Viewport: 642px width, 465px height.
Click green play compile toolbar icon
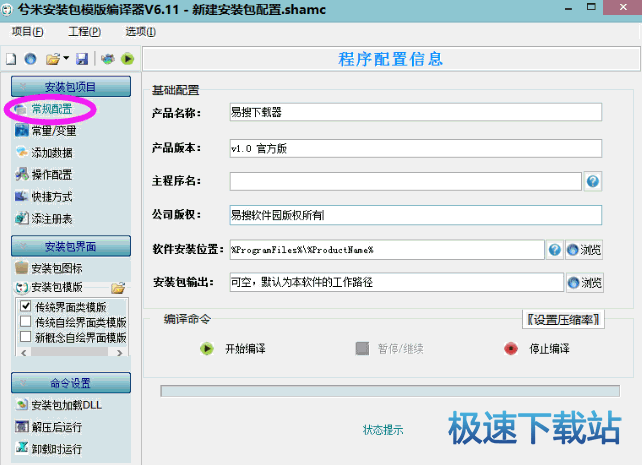(x=128, y=59)
